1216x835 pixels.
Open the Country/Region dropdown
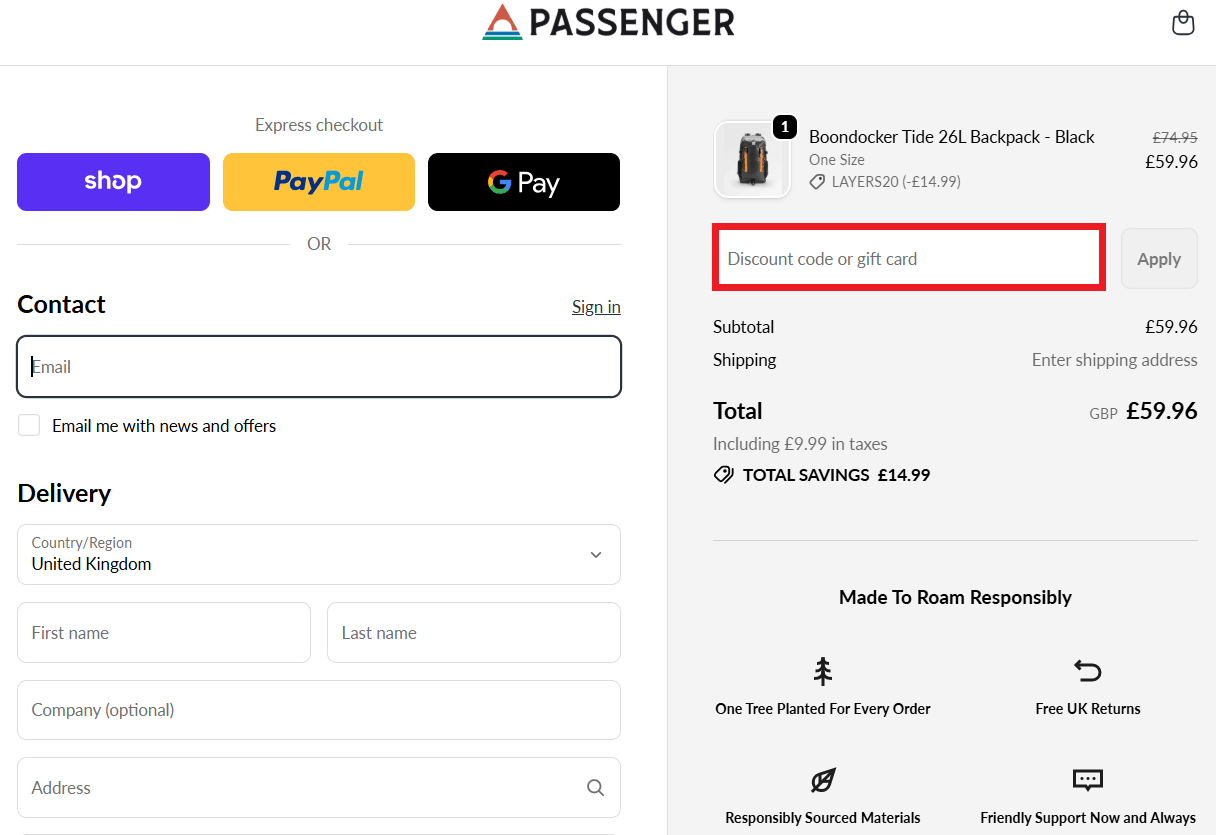(x=318, y=554)
